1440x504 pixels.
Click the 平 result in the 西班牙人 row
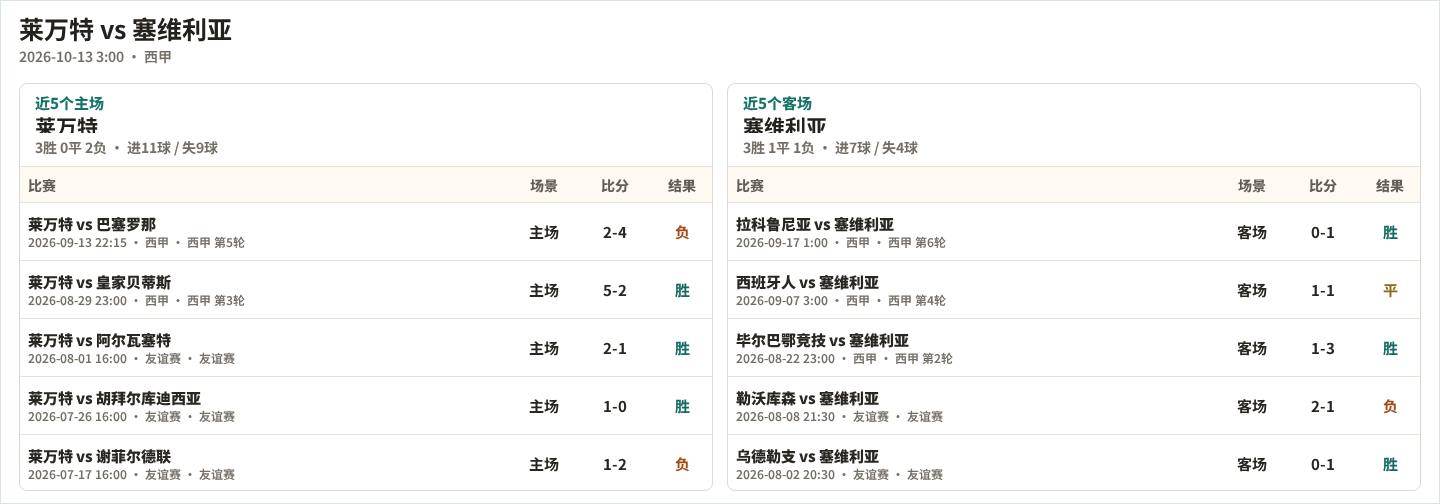click(1390, 290)
